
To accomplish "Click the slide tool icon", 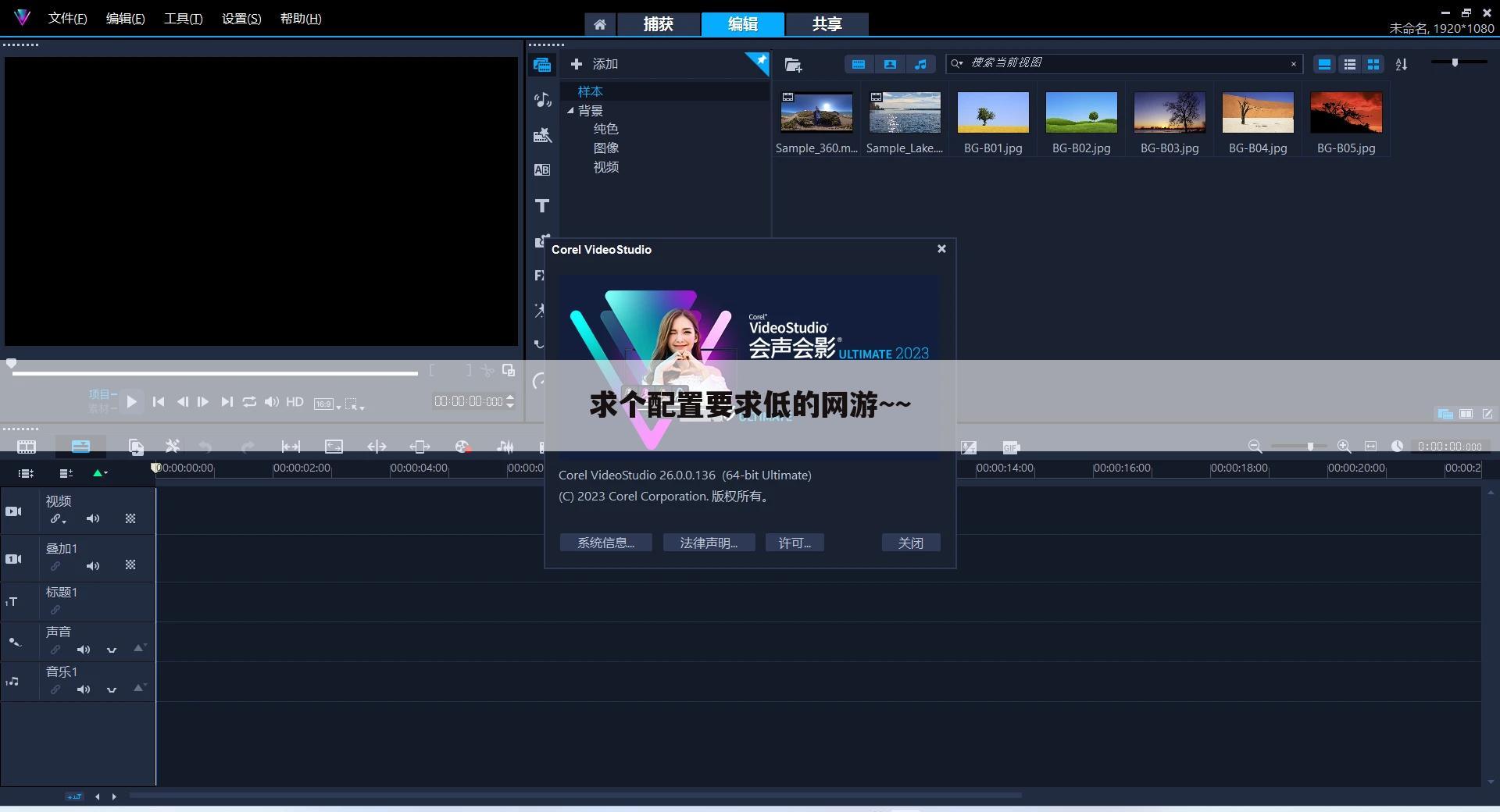I will tap(420, 447).
